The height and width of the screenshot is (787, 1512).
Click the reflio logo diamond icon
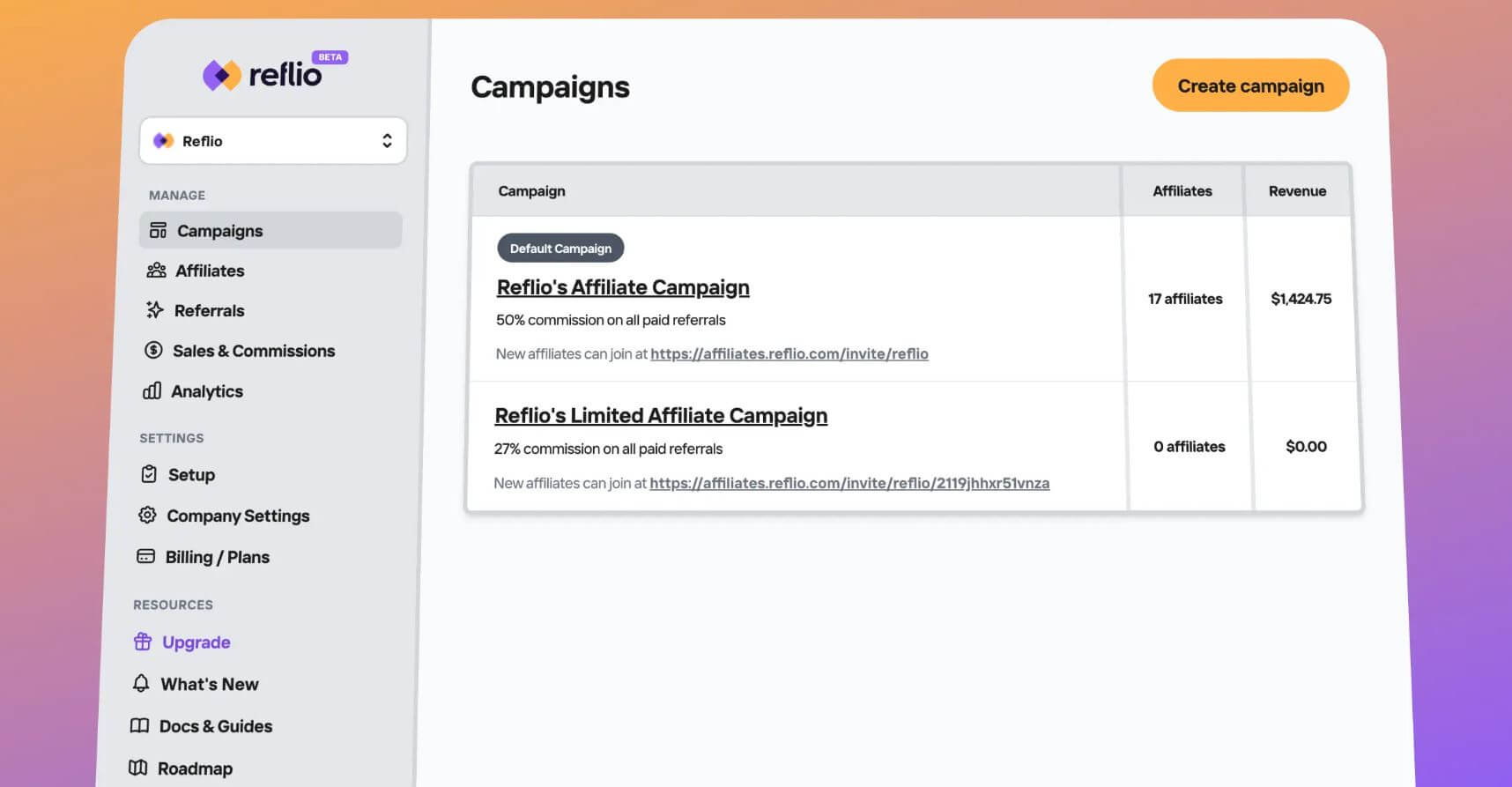coord(222,75)
